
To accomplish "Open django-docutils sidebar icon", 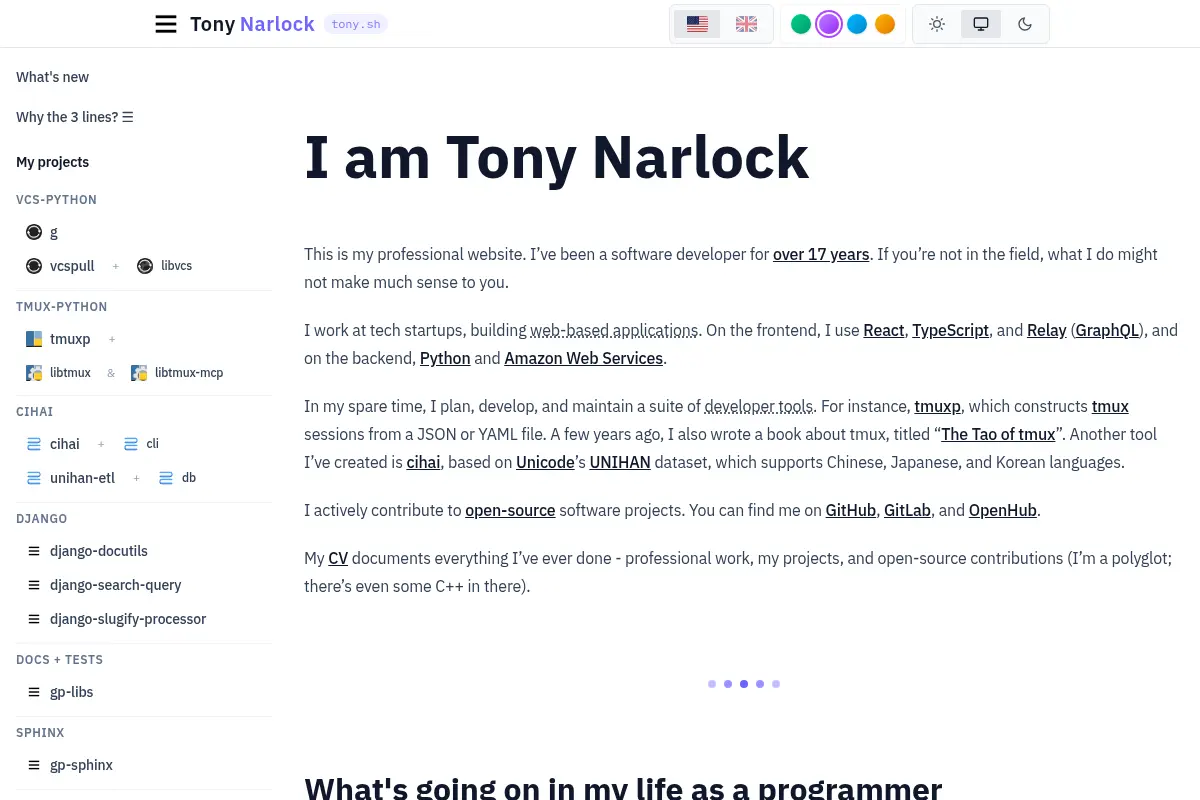I will 34,551.
